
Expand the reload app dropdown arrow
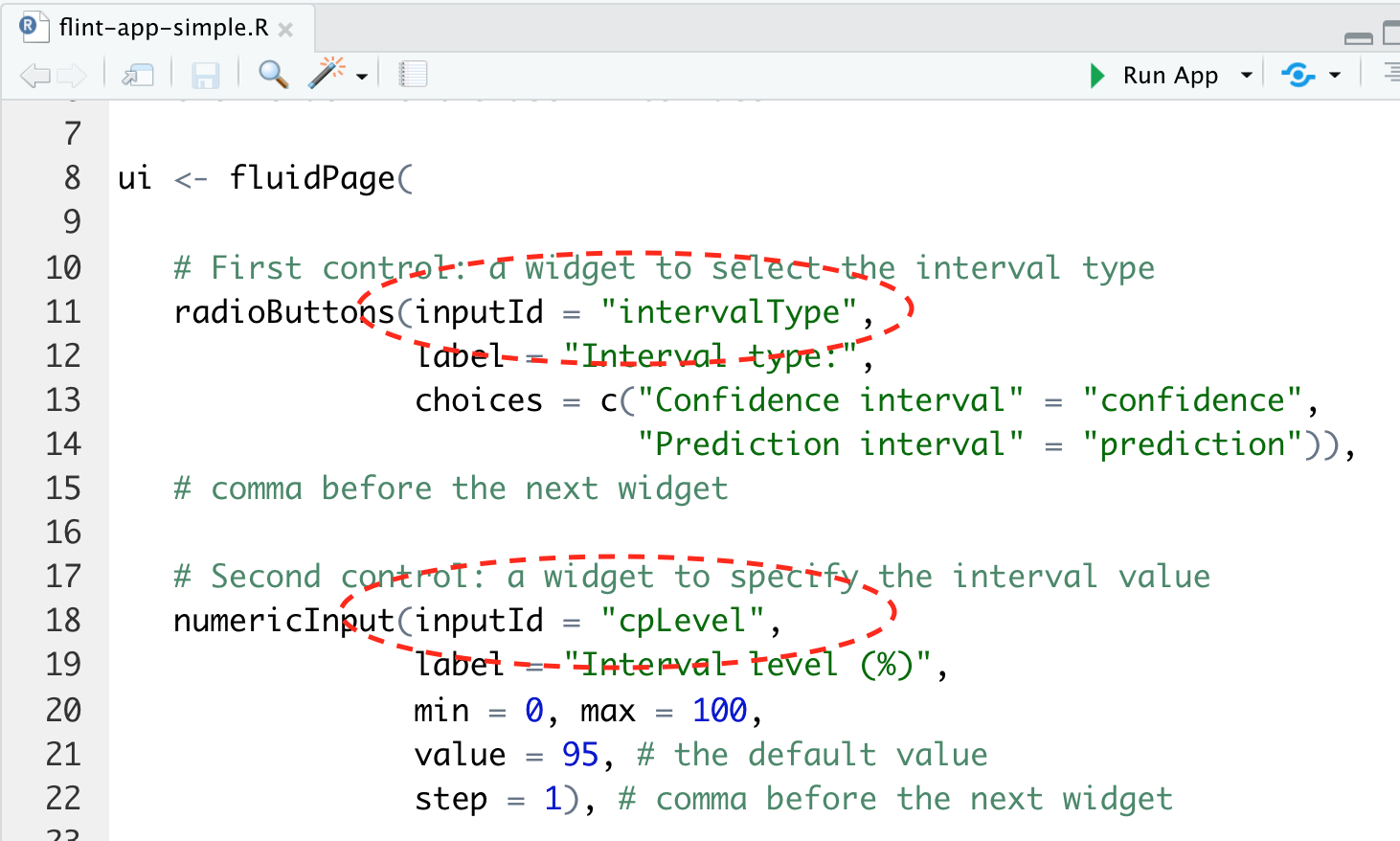coord(1335,75)
